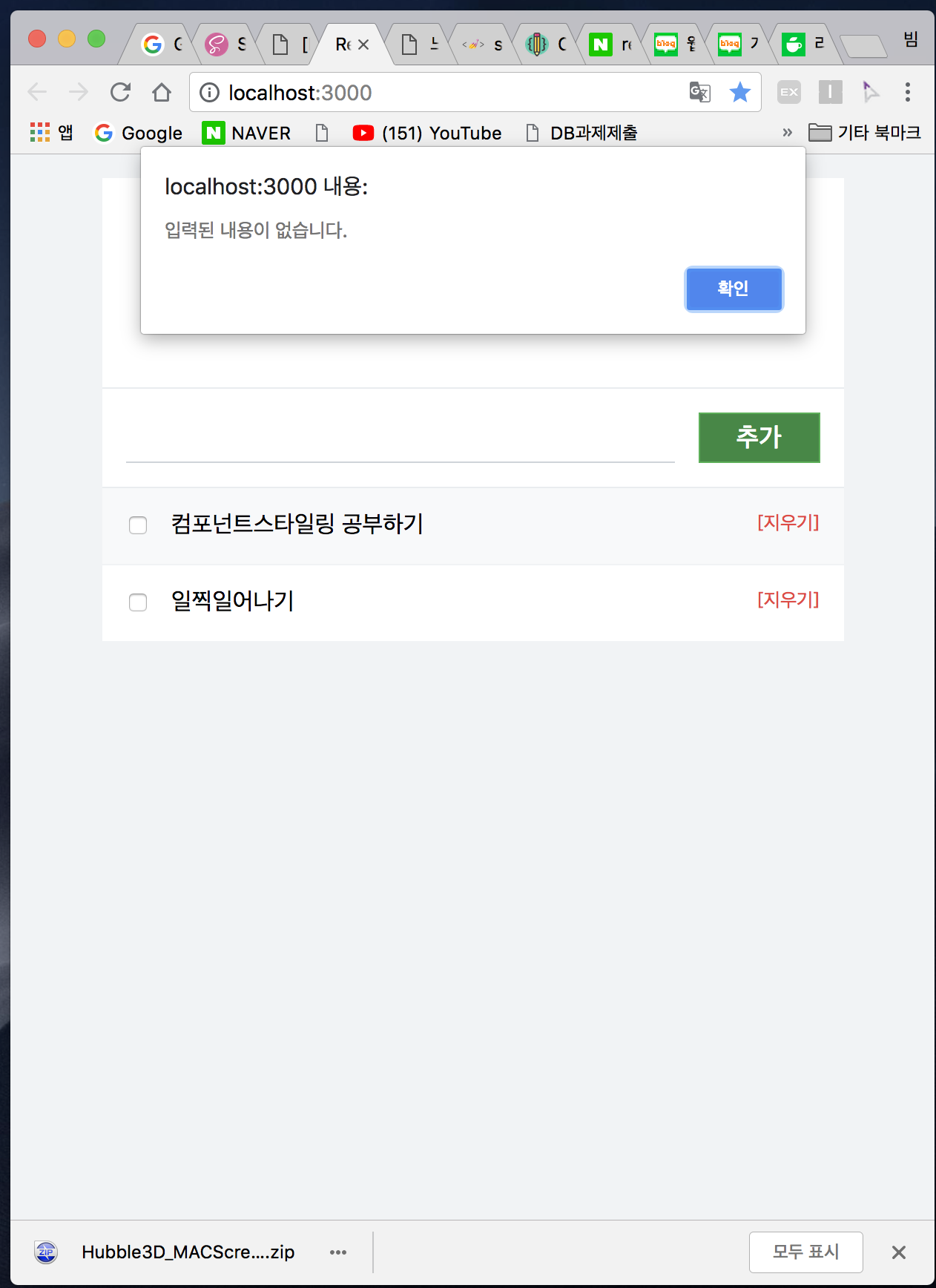This screenshot has height=1288, width=936.
Task: Click 지우기 next to 일찍일어나기
Action: (788, 599)
